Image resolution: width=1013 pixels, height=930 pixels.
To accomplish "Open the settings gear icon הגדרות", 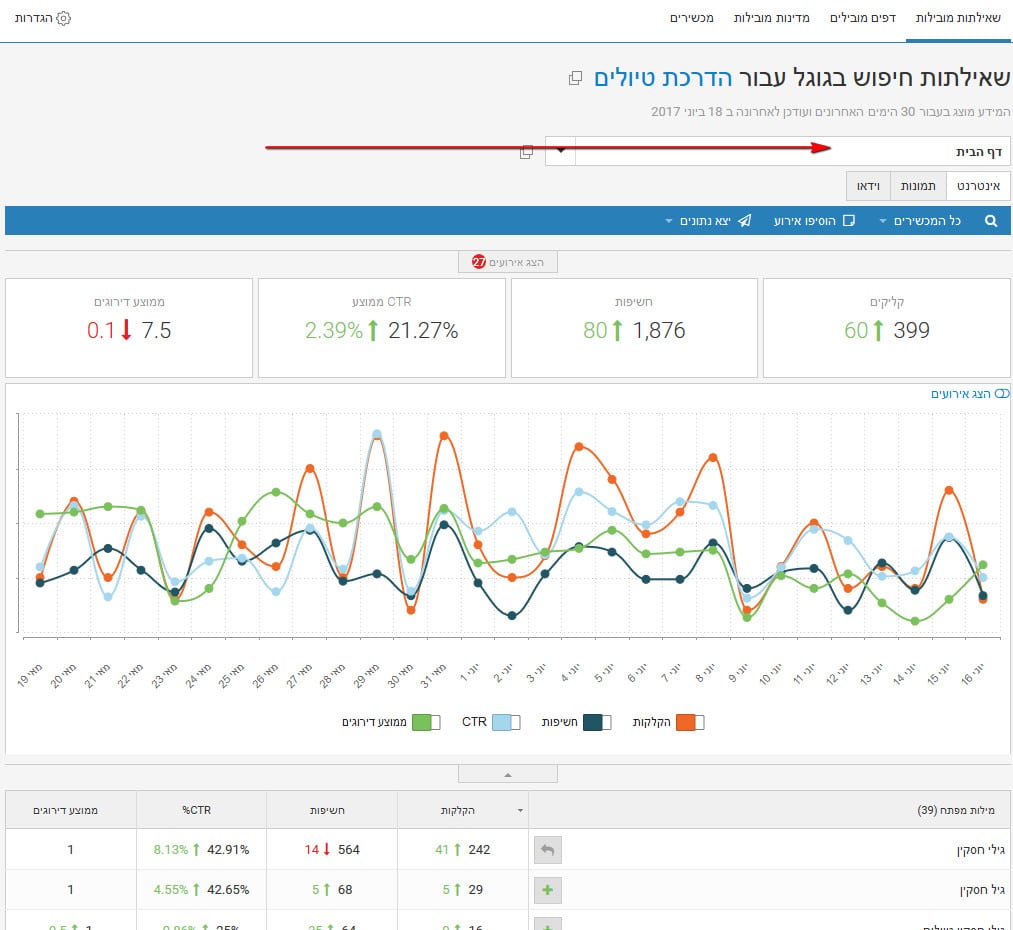I will tap(63, 18).
